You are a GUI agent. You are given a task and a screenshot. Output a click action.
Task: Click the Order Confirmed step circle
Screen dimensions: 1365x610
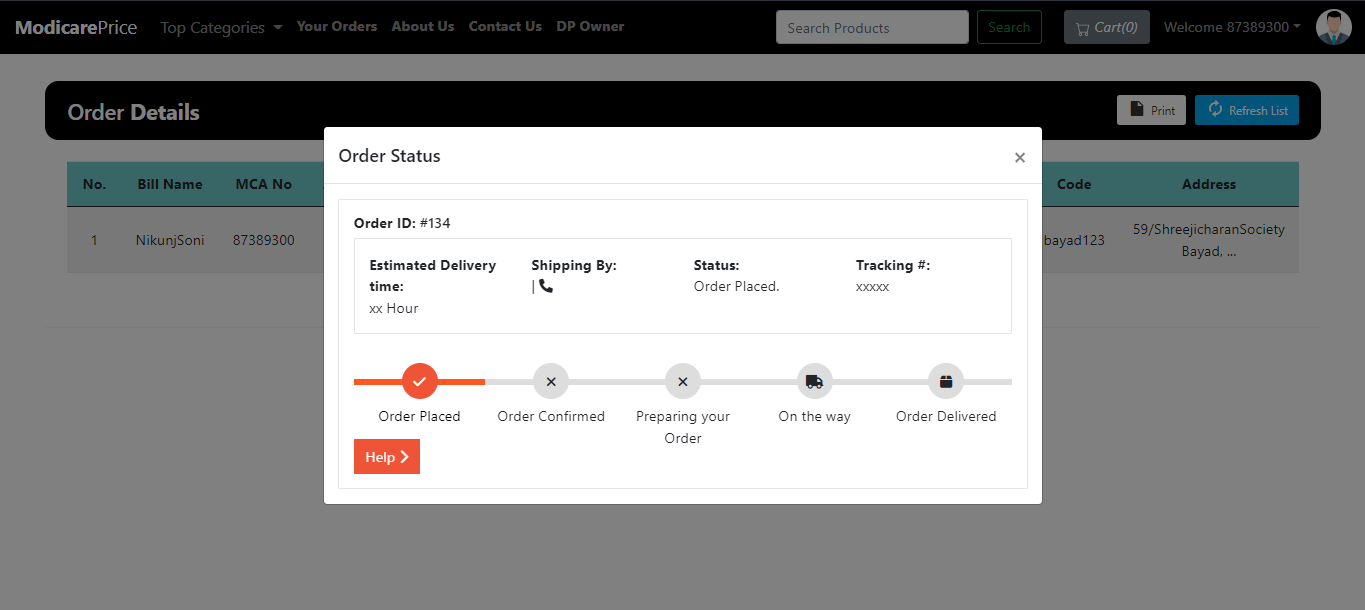tap(551, 381)
